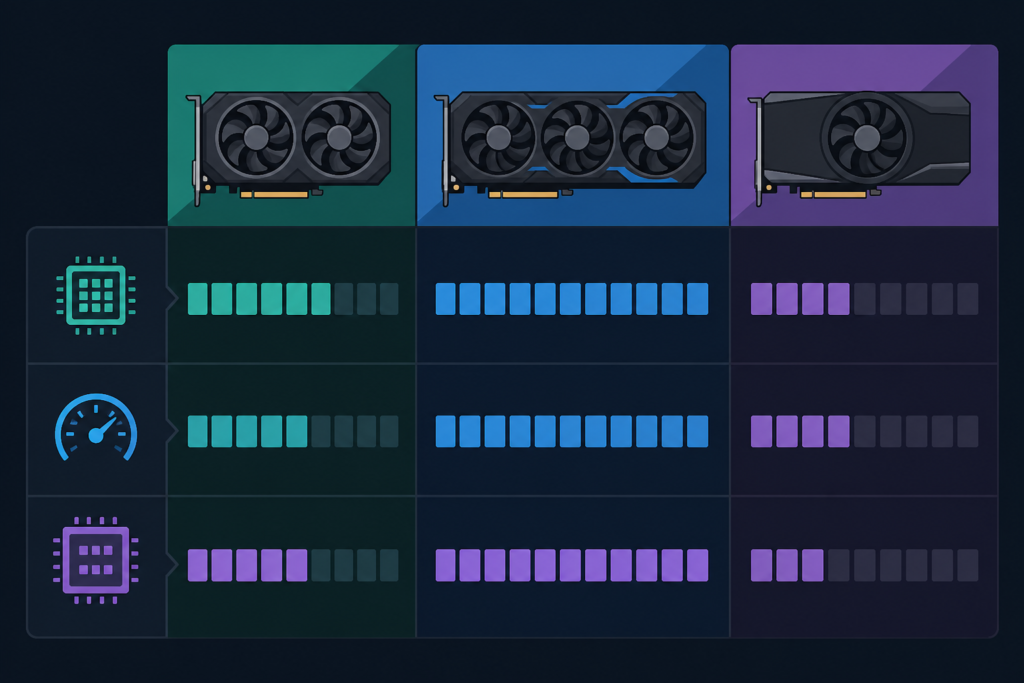Image resolution: width=1024 pixels, height=683 pixels.
Task: Select the single-fan blower graphics card image
Action: (x=859, y=148)
